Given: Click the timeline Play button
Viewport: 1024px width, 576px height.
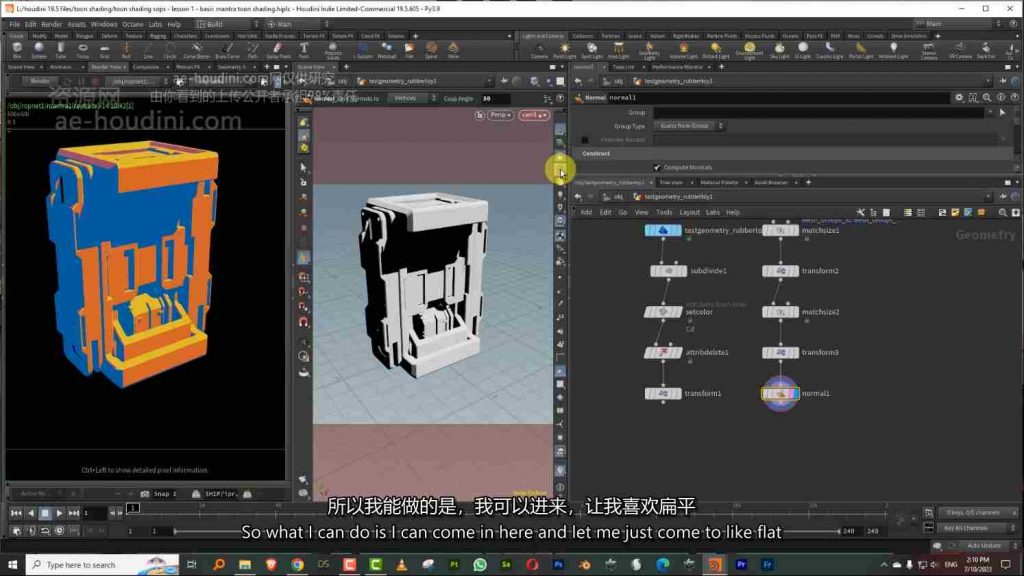Looking at the screenshot, I should [x=59, y=513].
